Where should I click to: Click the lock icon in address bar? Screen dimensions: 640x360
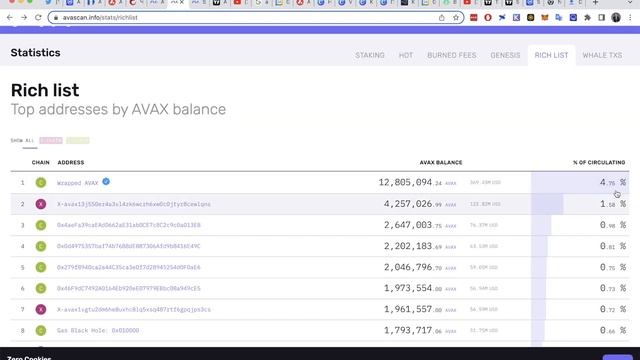click(x=56, y=18)
